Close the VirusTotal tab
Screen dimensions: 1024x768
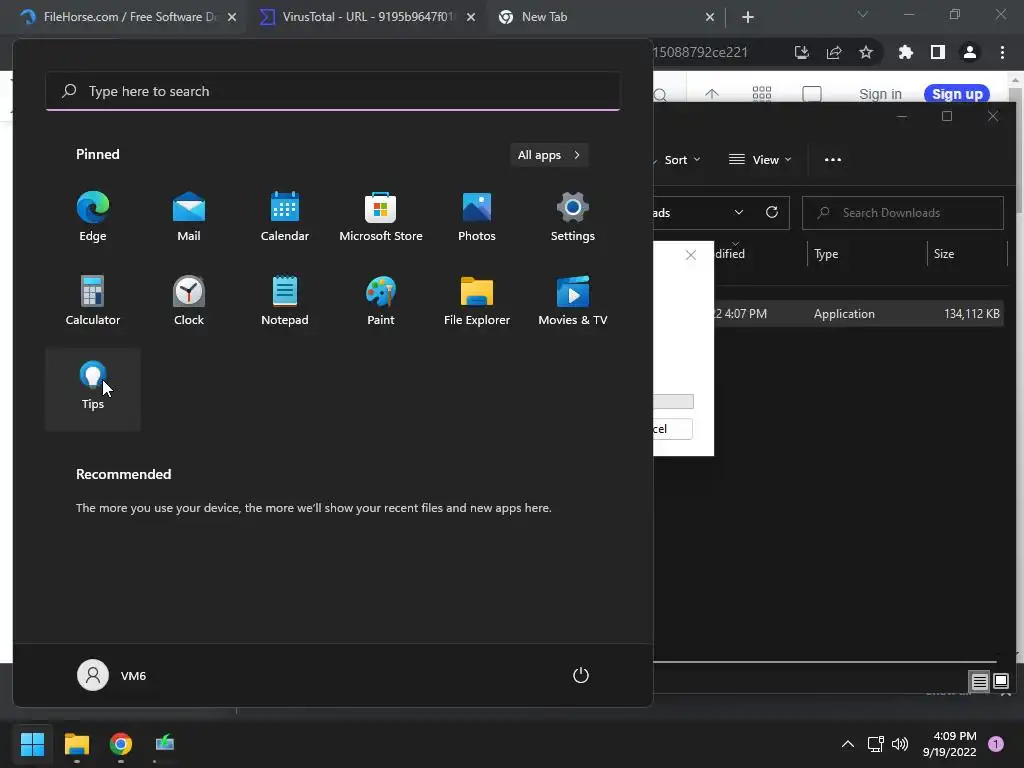tap(471, 17)
